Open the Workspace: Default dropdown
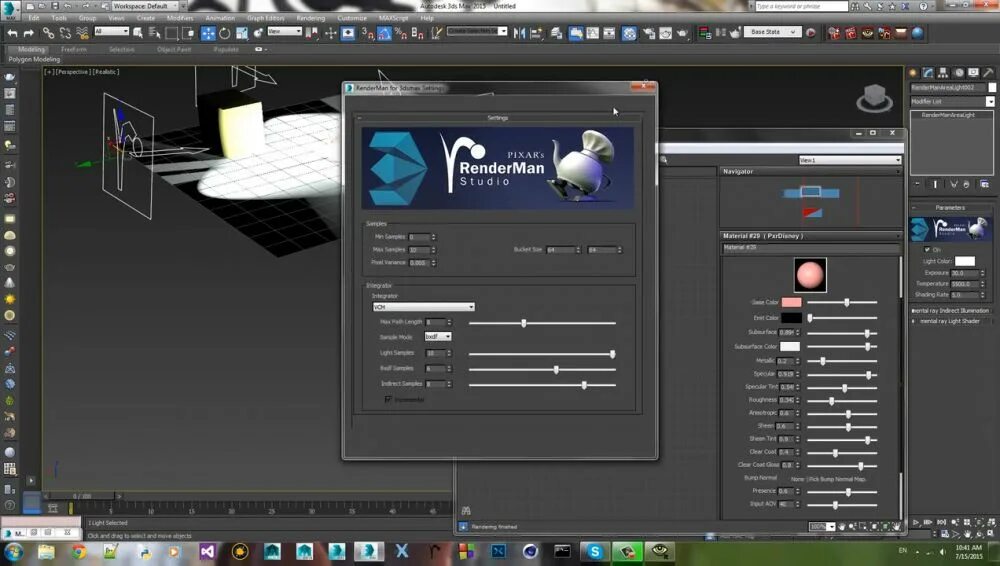Viewport: 1000px width, 566px height. click(145, 6)
